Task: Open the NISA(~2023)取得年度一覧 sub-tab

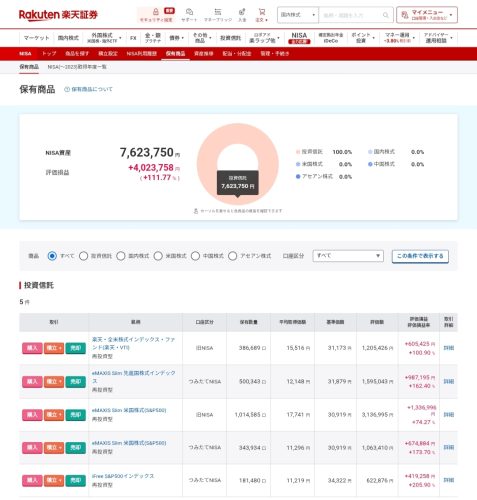Action: coord(77,67)
